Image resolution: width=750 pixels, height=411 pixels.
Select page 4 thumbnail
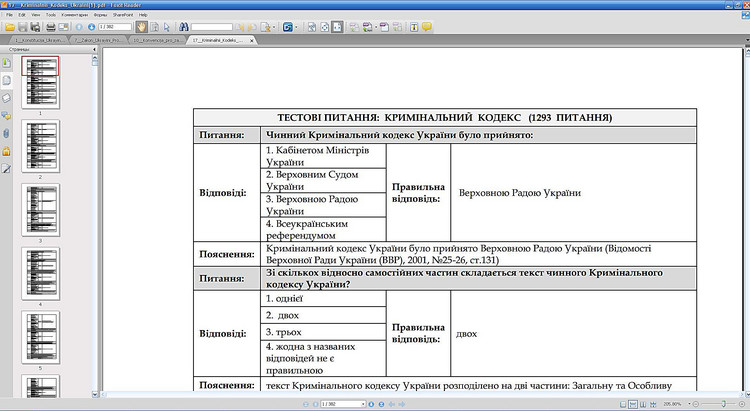click(x=41, y=274)
